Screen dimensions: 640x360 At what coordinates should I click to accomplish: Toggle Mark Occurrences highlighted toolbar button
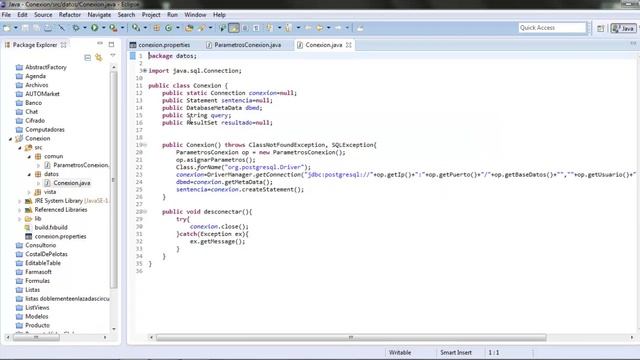click(234, 28)
